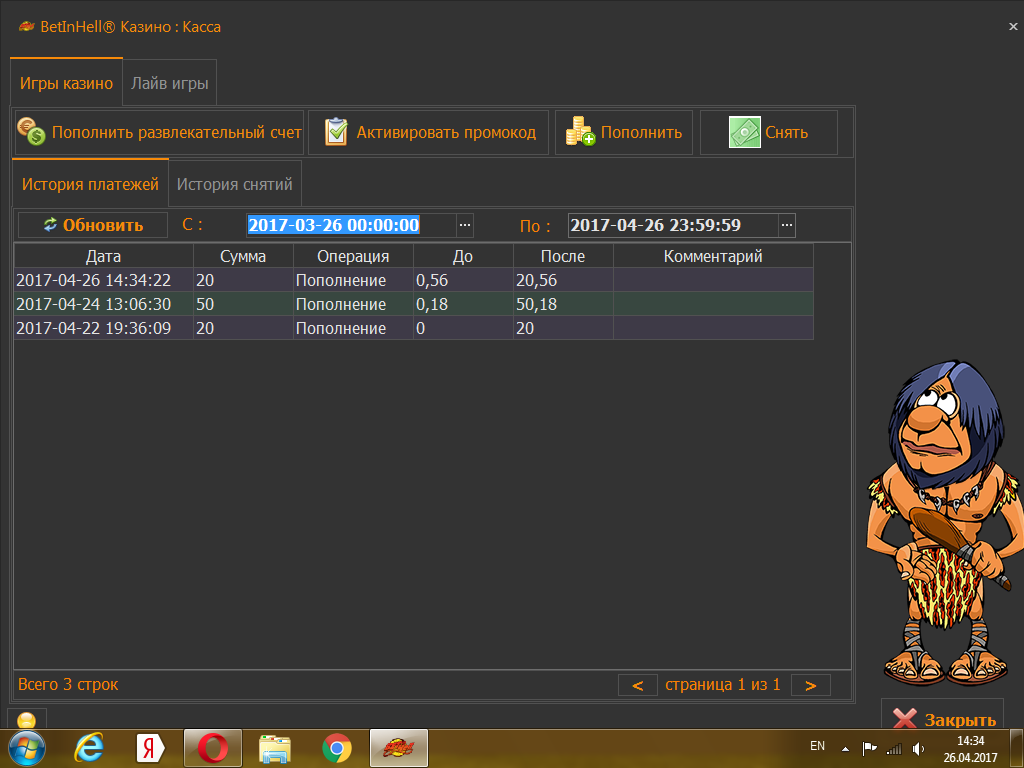1024x768 pixels.
Task: Open Yandex browser from taskbar
Action: pos(151,748)
